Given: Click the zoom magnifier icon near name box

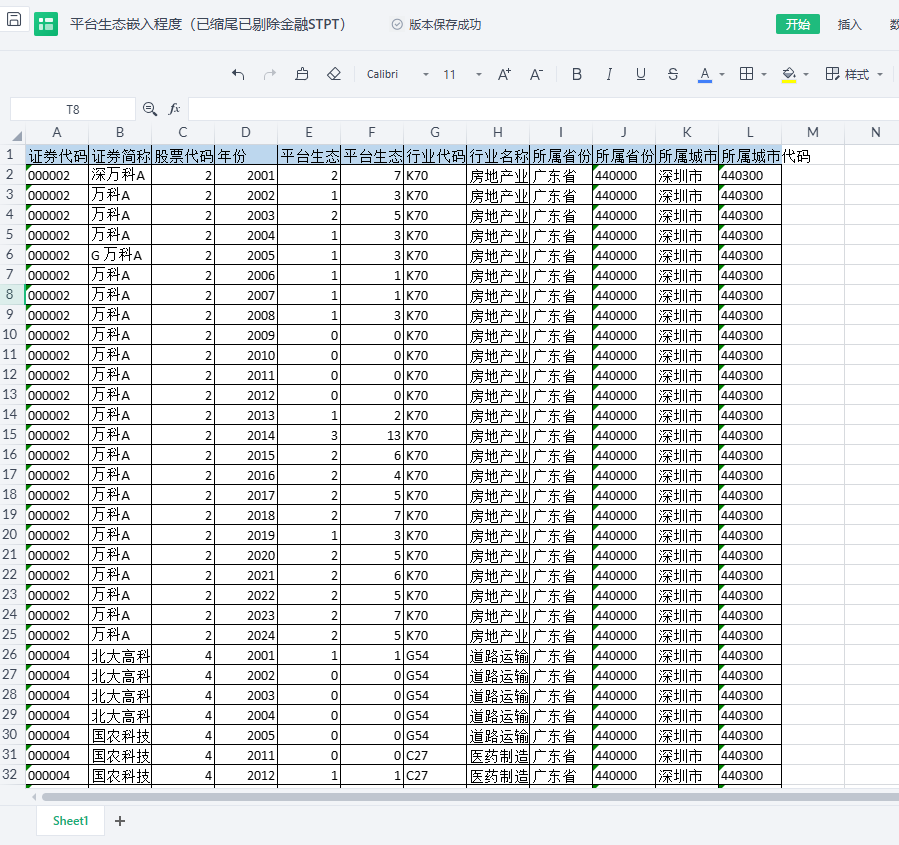Looking at the screenshot, I should point(150,108).
